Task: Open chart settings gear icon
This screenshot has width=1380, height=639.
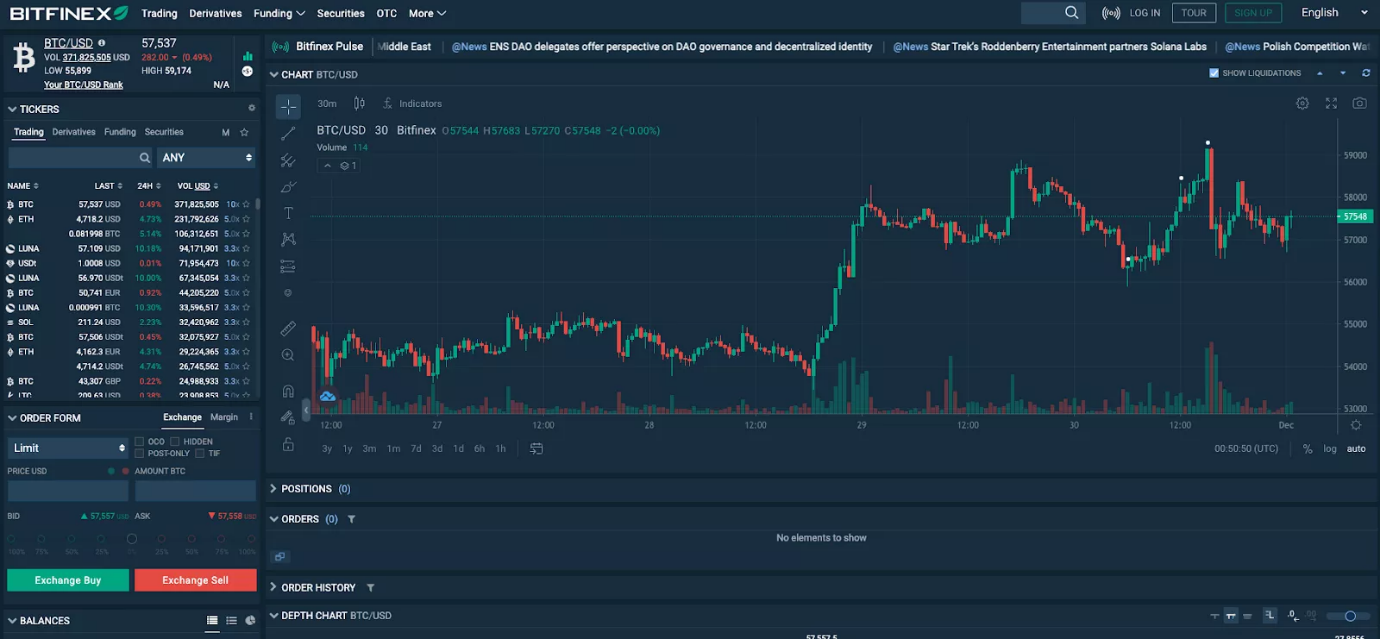Action: (1302, 103)
